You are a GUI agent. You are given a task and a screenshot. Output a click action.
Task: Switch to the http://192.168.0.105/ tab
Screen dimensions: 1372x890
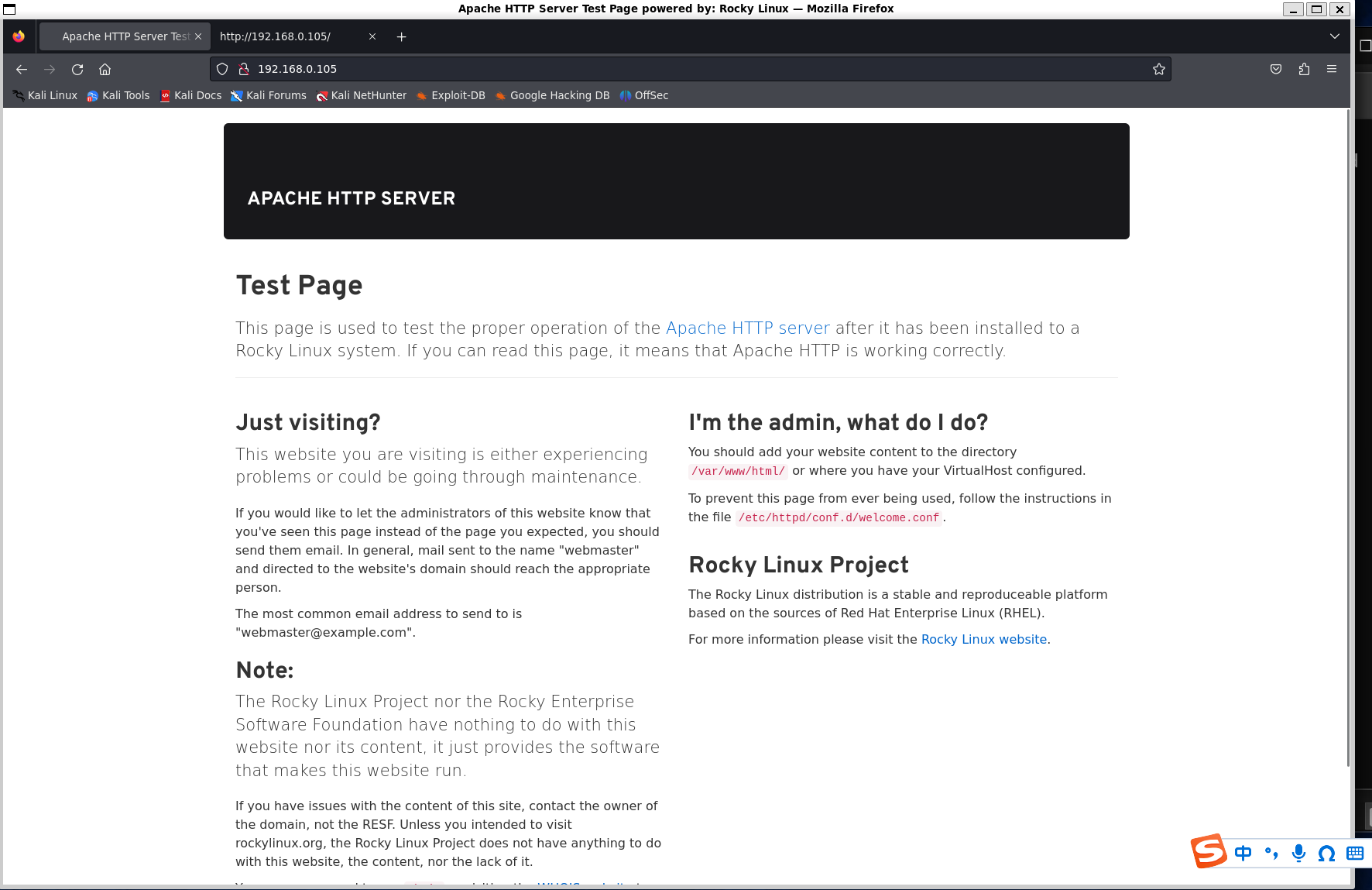click(x=296, y=36)
